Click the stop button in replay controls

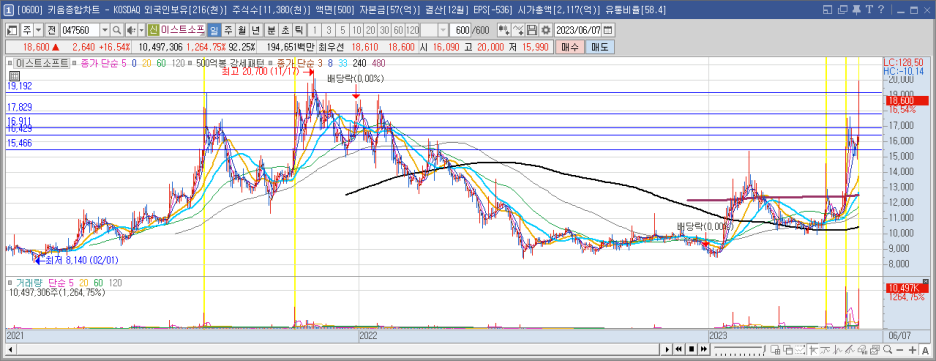point(691,349)
